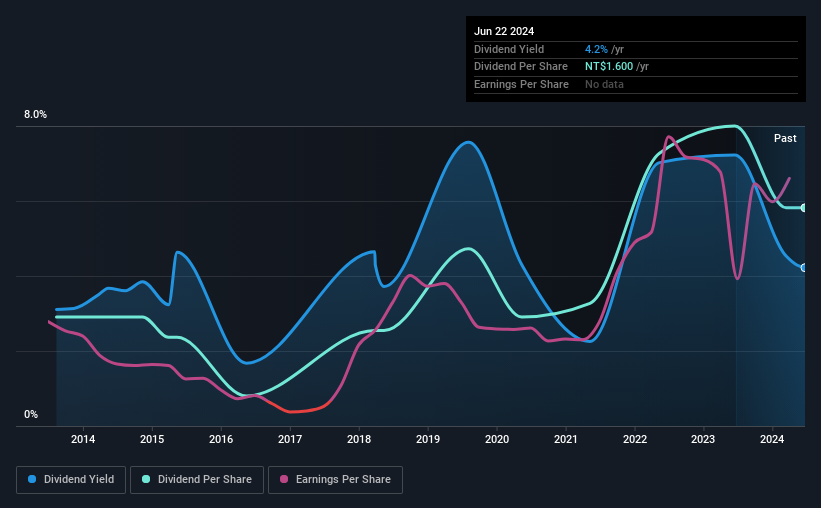821x508 pixels.
Task: Click the 2014 x-axis label
Action: tap(83, 439)
